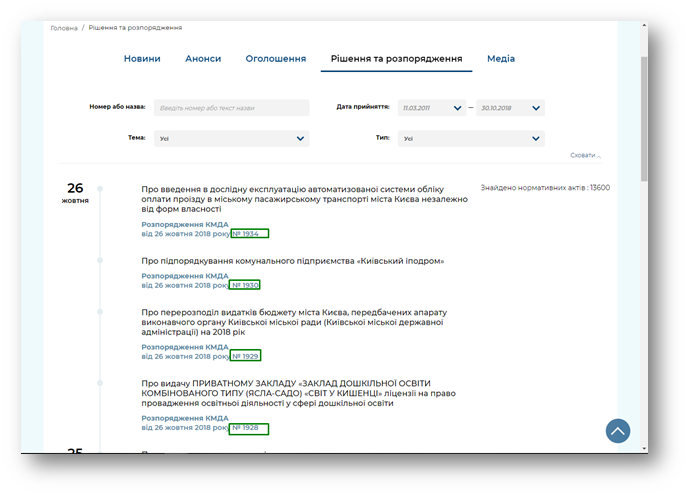Open the «Київський іподром» order title
Viewport: 690px width, 496px height.
tap(292, 261)
